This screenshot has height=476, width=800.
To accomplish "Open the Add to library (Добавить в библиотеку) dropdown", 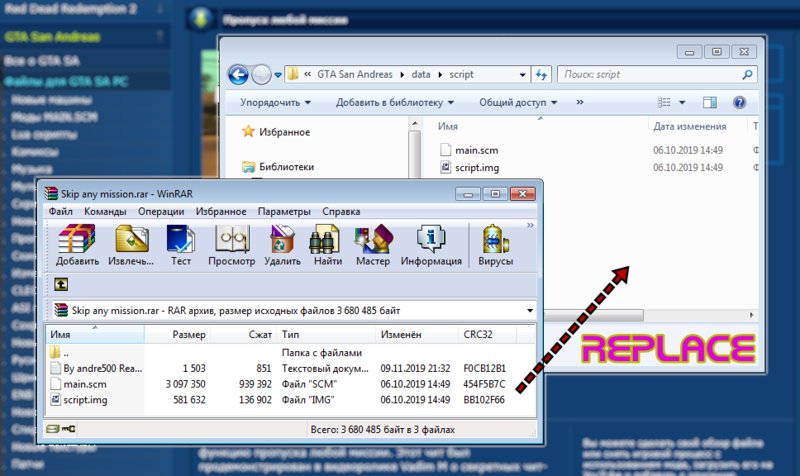I will [x=394, y=103].
